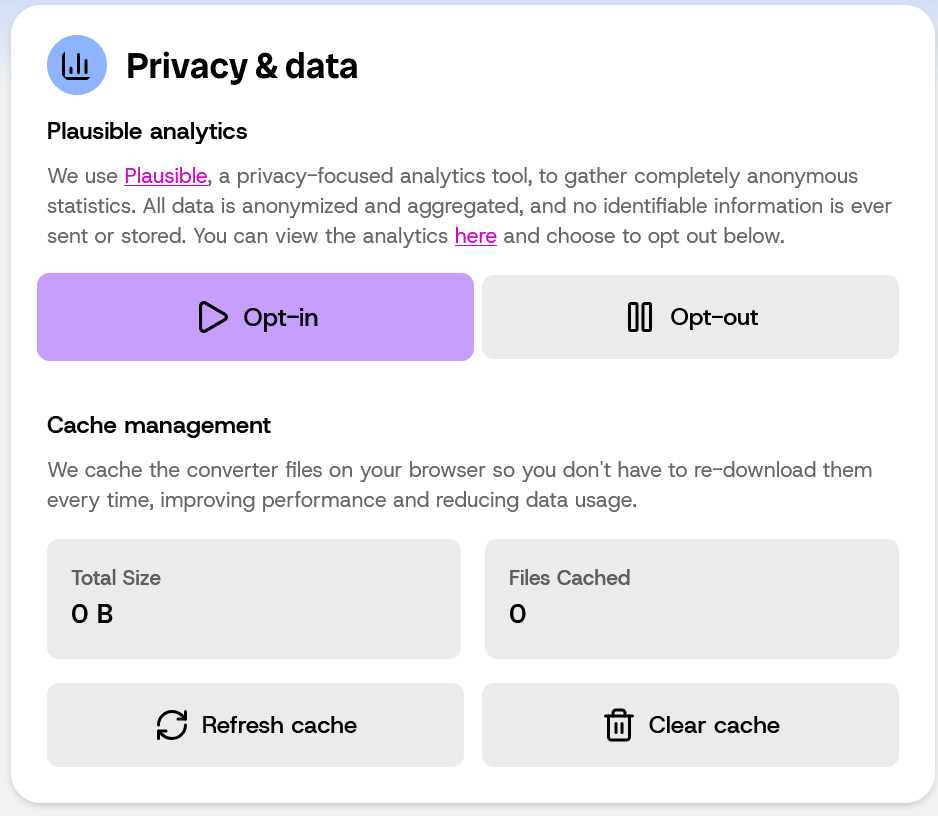Click the Privacy & data heading

(241, 66)
